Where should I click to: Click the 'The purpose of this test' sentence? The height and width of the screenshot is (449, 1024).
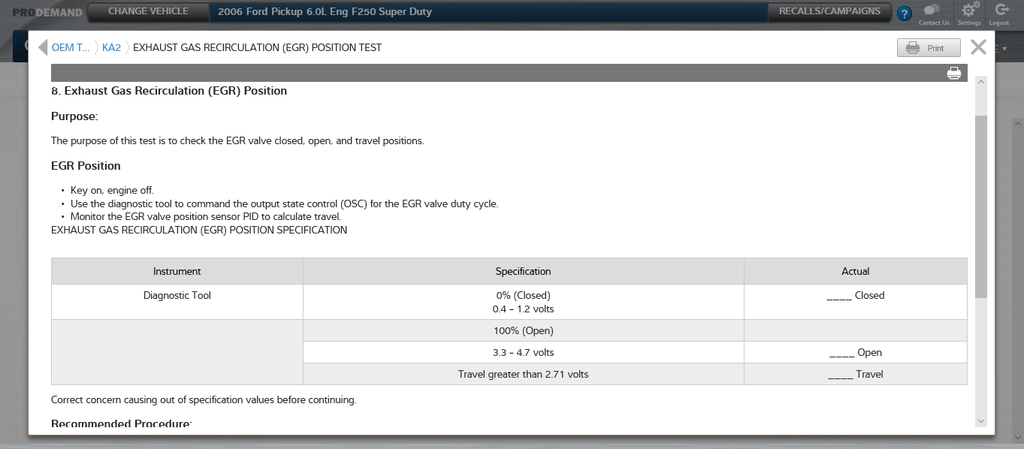pos(238,141)
